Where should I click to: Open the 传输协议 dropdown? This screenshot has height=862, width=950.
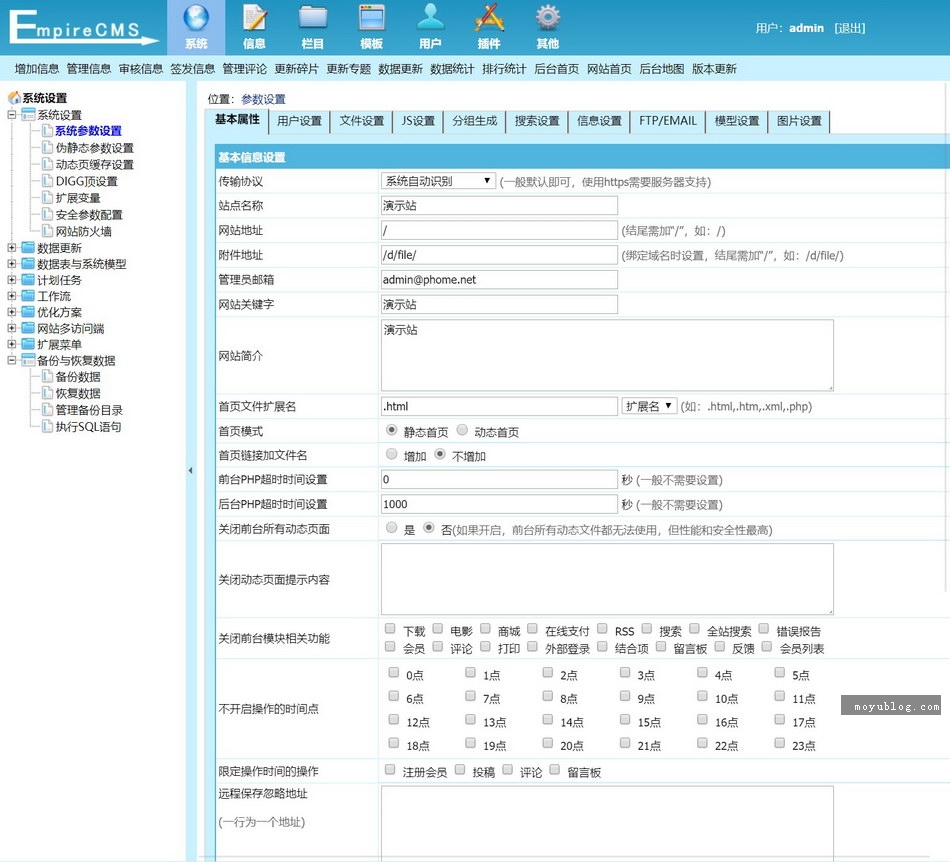(438, 181)
